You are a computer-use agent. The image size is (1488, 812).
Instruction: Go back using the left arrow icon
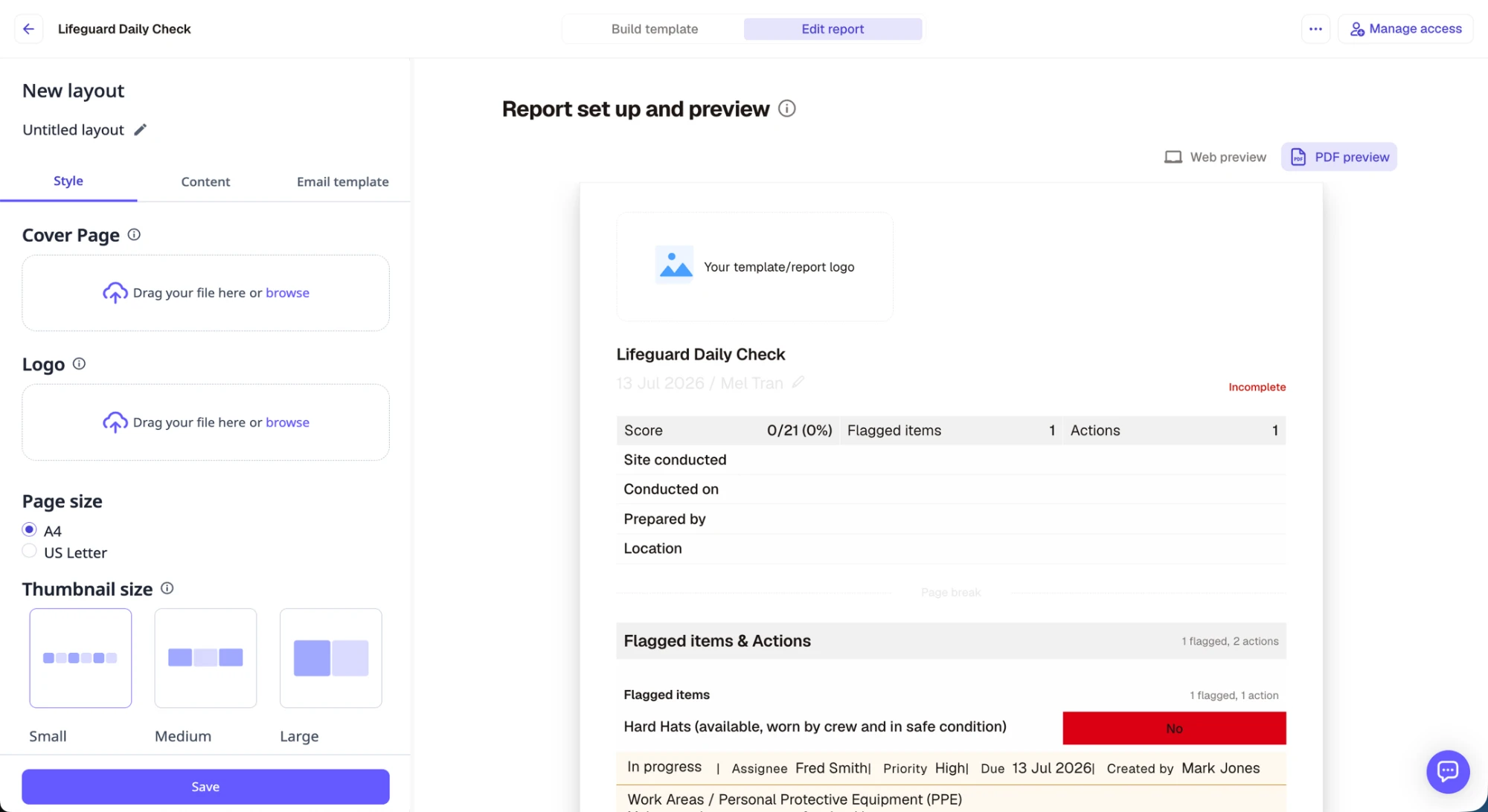pos(28,29)
